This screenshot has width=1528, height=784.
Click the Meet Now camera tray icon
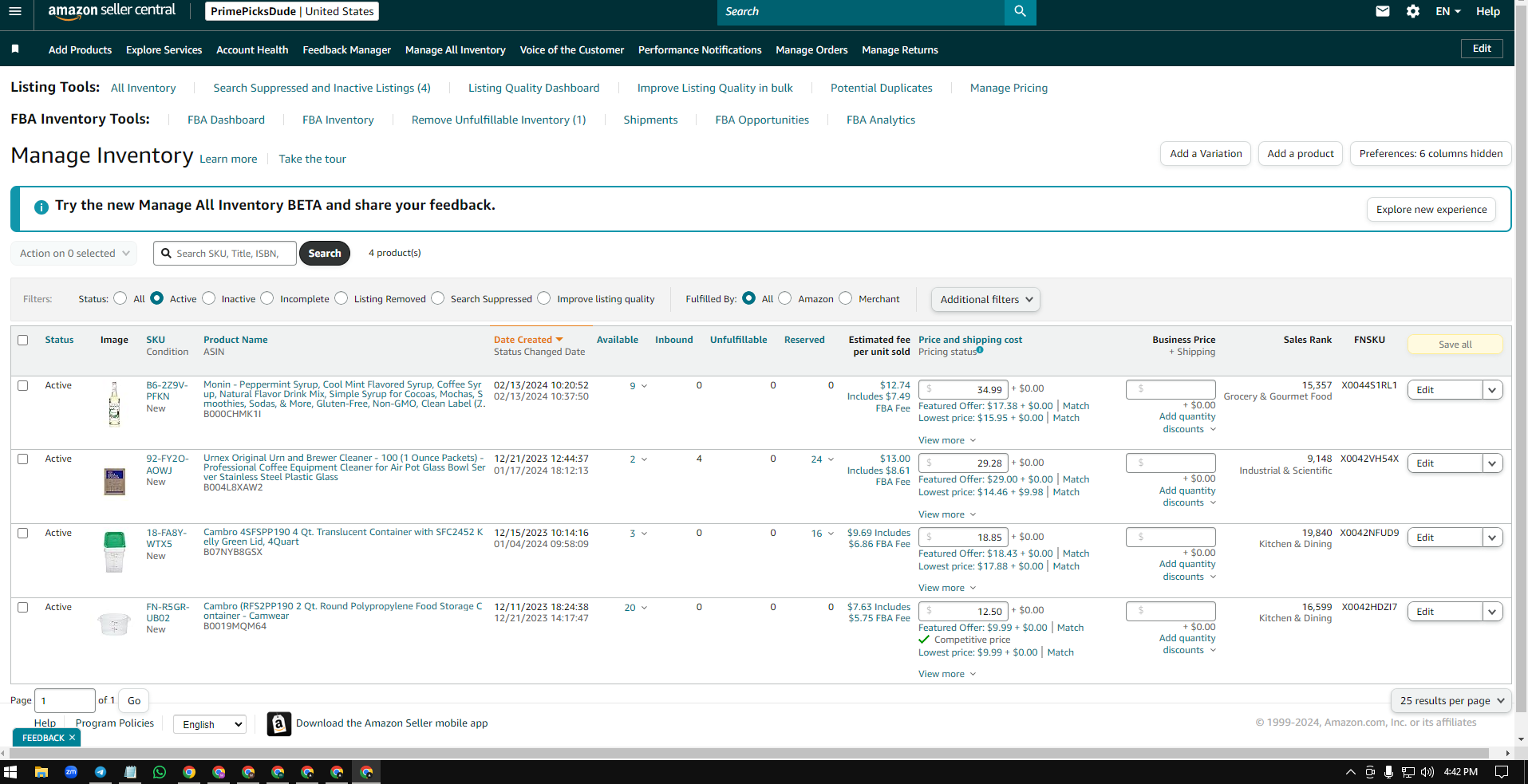point(1370,772)
